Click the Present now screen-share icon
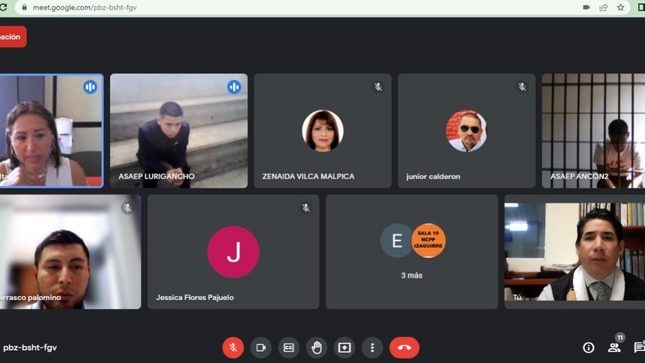The width and height of the screenshot is (645, 363). tap(344, 348)
